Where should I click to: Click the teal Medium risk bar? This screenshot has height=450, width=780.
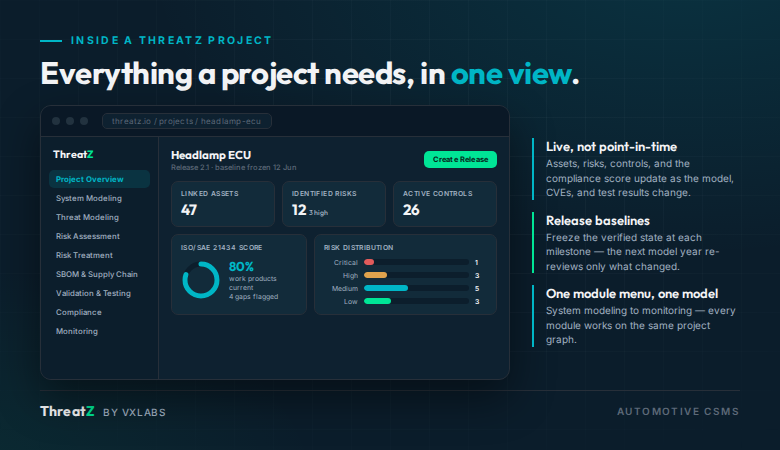pos(386,288)
